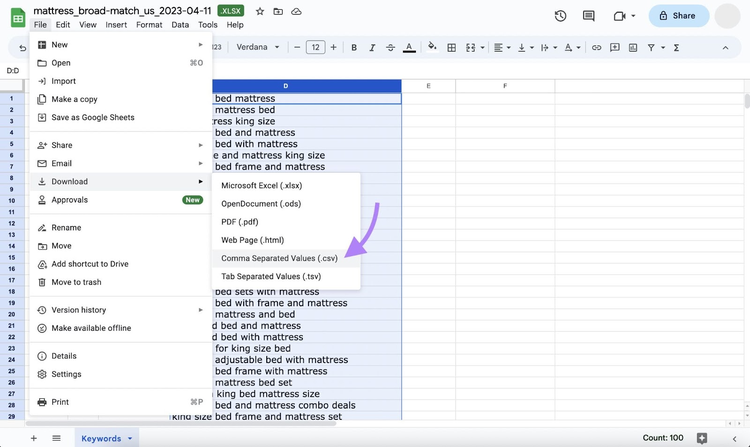The image size is (750, 447).
Task: Click the undo arrow
Action: click(x=22, y=48)
